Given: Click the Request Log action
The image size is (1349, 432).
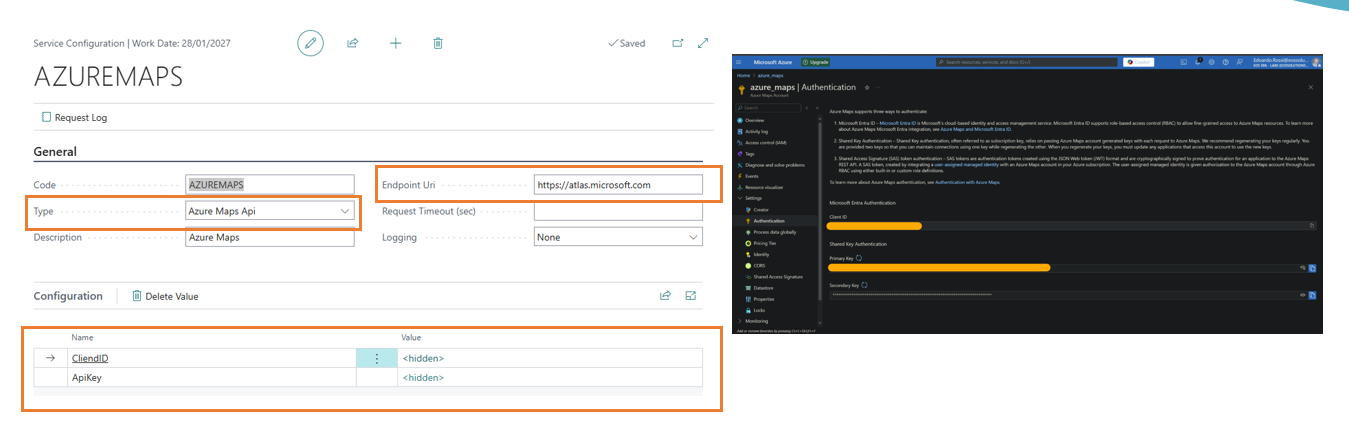Looking at the screenshot, I should (74, 117).
